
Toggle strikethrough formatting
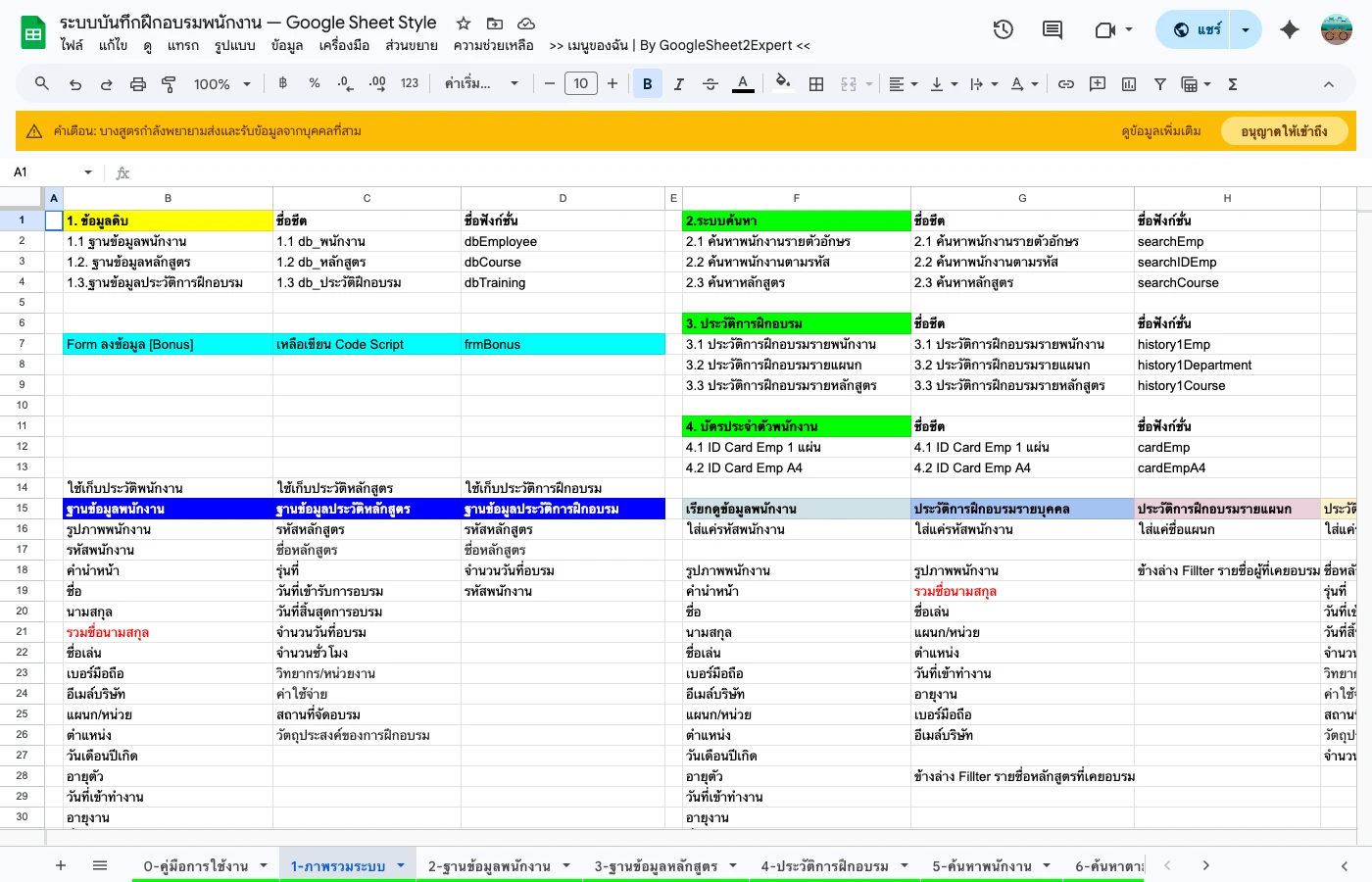pyautogui.click(x=710, y=83)
